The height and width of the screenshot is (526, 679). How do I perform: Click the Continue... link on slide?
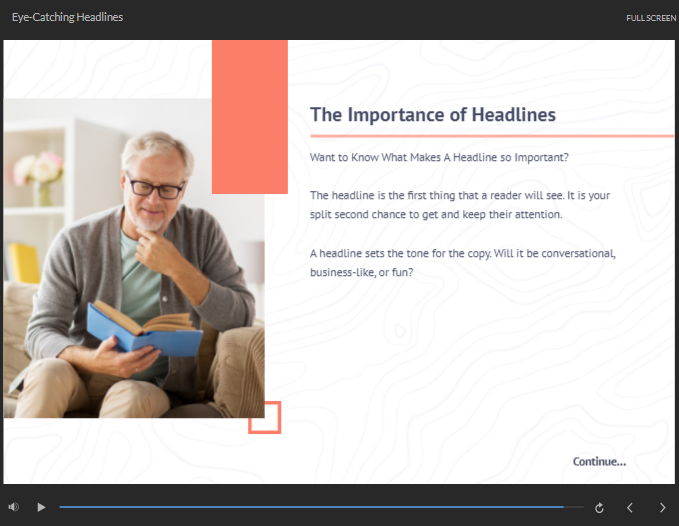(x=599, y=461)
